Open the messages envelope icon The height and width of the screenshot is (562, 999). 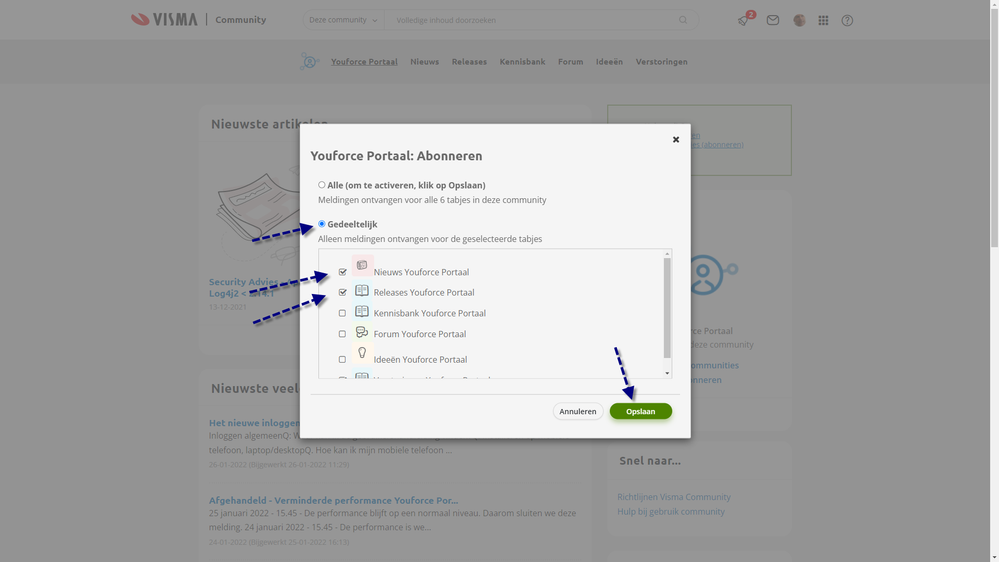pyautogui.click(x=773, y=20)
